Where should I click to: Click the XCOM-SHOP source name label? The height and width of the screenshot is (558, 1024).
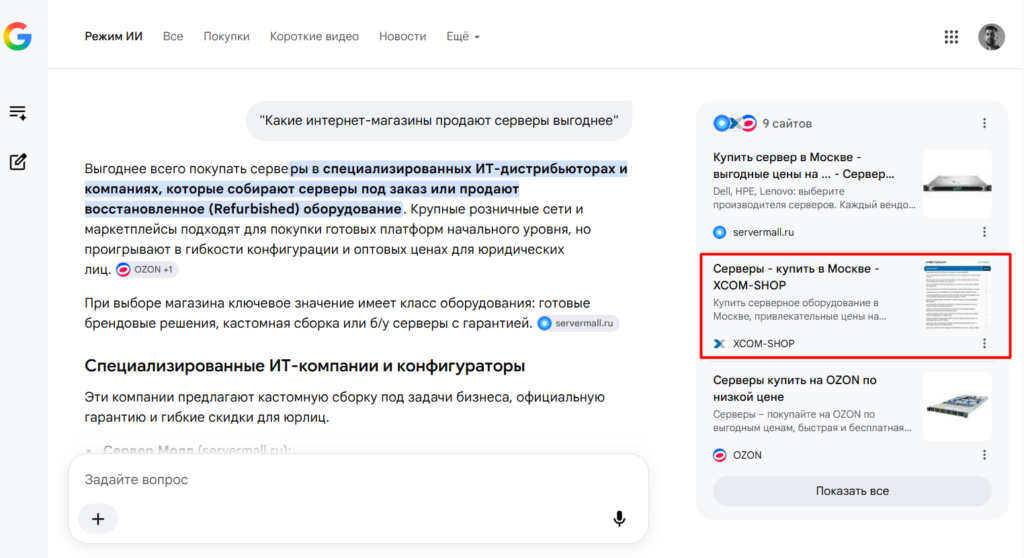coord(763,344)
